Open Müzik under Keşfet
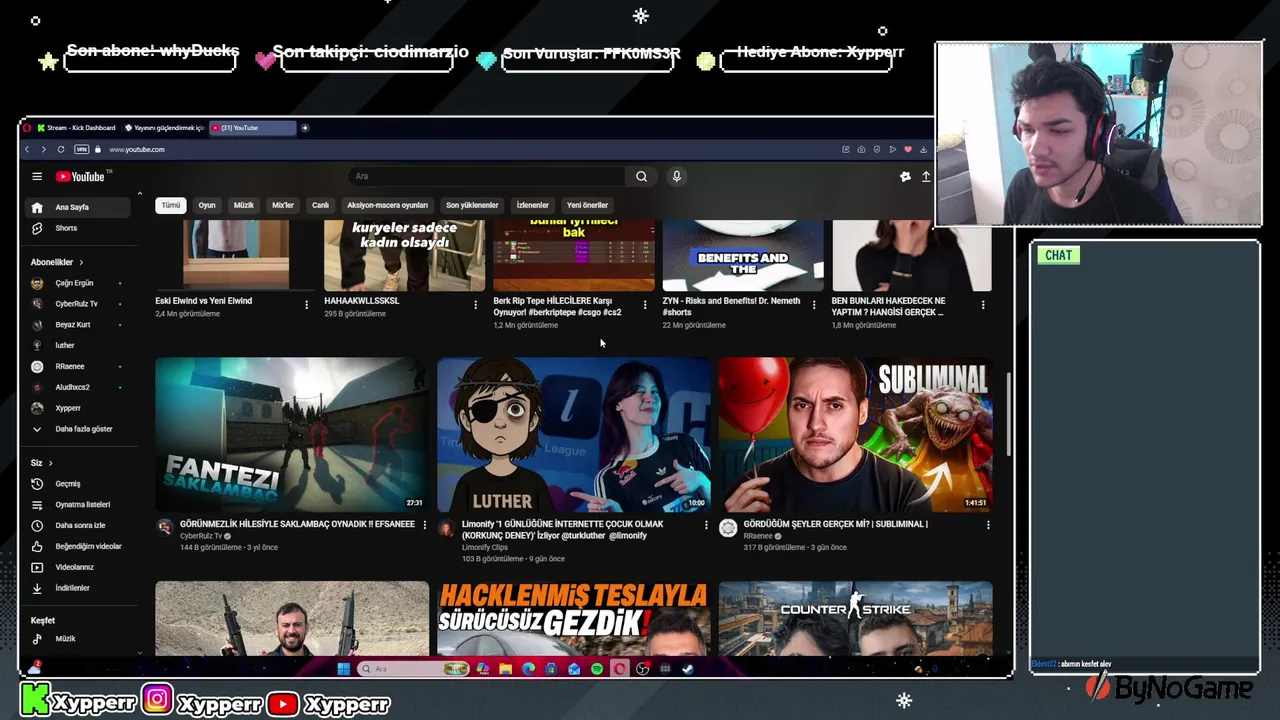This screenshot has height=720, width=1280. click(79, 639)
